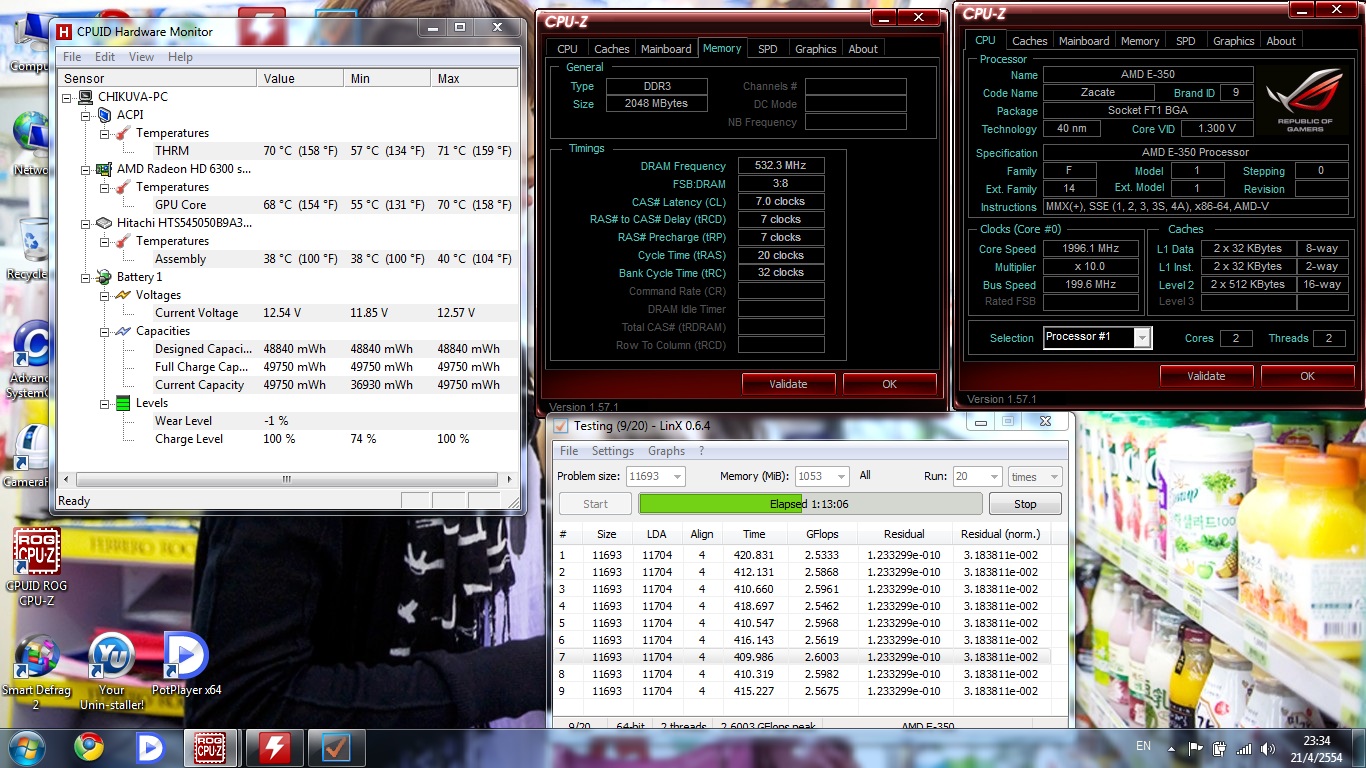Select LinX result row 7 with 2.6003 GFlops
The image size is (1366, 768).
pyautogui.click(x=802, y=657)
